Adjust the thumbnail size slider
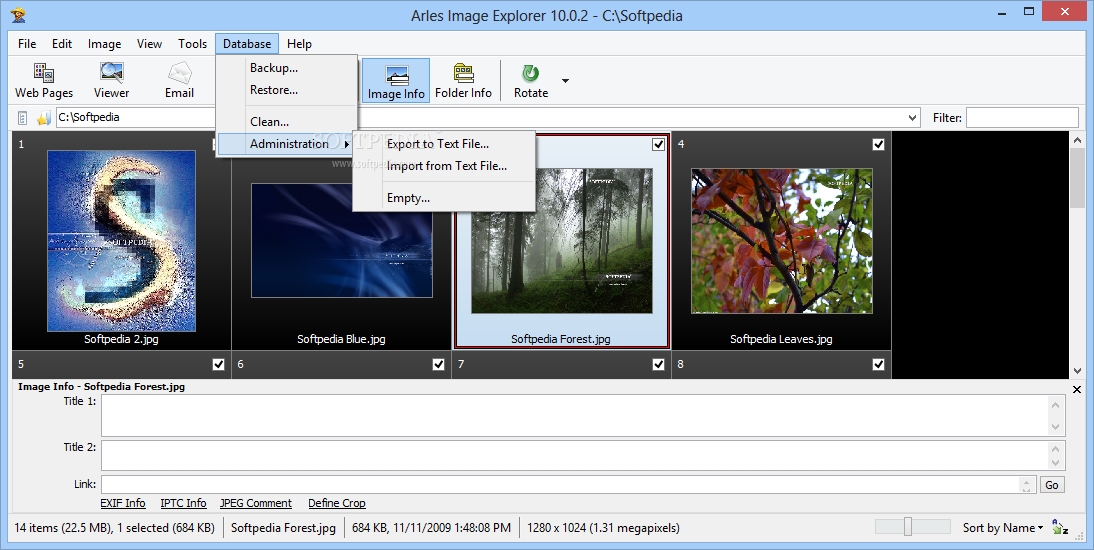 (908, 526)
